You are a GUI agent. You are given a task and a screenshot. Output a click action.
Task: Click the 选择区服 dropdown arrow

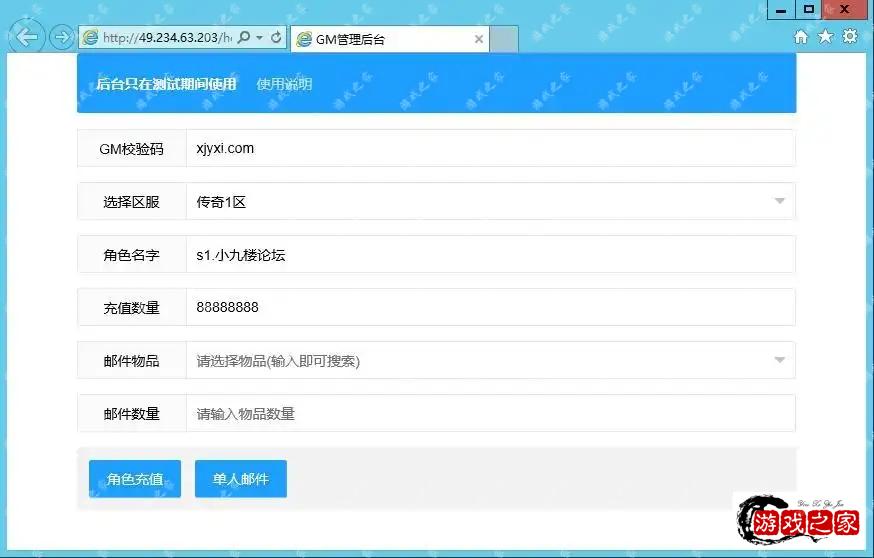[780, 201]
